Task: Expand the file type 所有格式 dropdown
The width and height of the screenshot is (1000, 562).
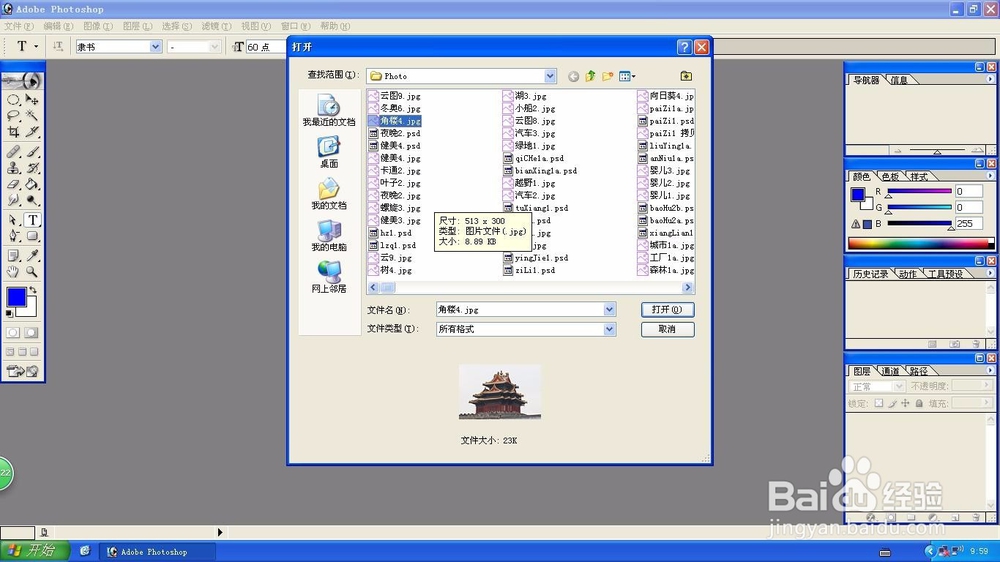Action: (610, 329)
